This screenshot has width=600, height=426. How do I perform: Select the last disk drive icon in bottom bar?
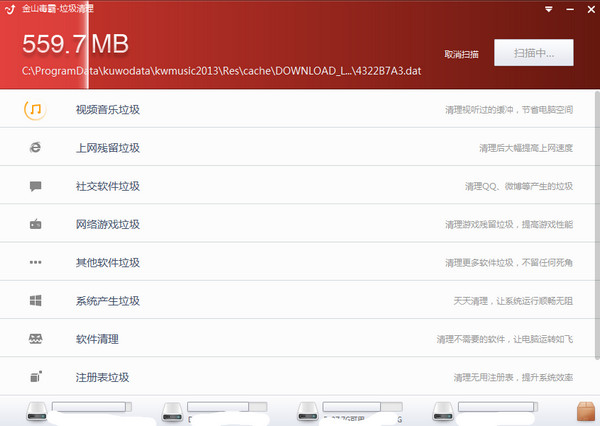tap(441, 411)
